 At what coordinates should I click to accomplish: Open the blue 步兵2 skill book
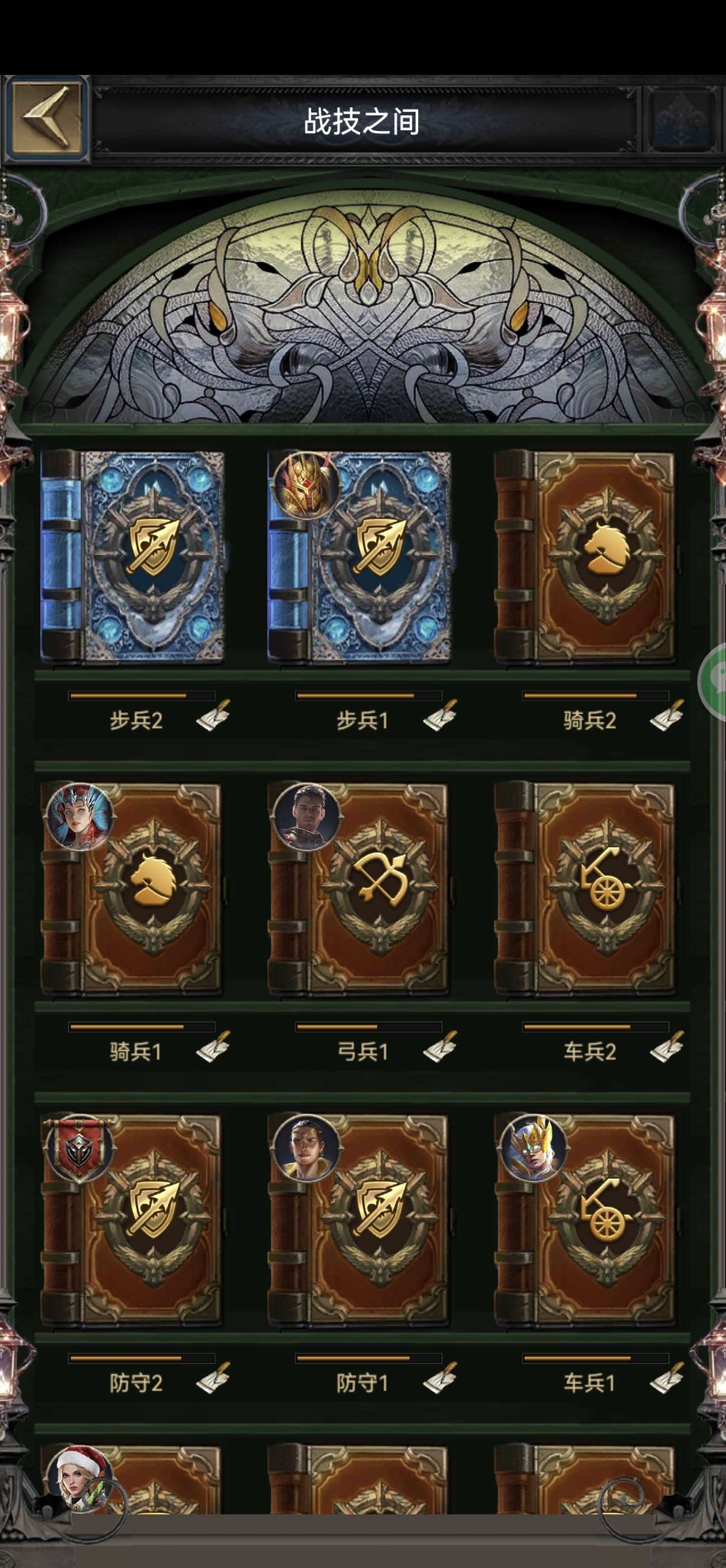[x=132, y=556]
